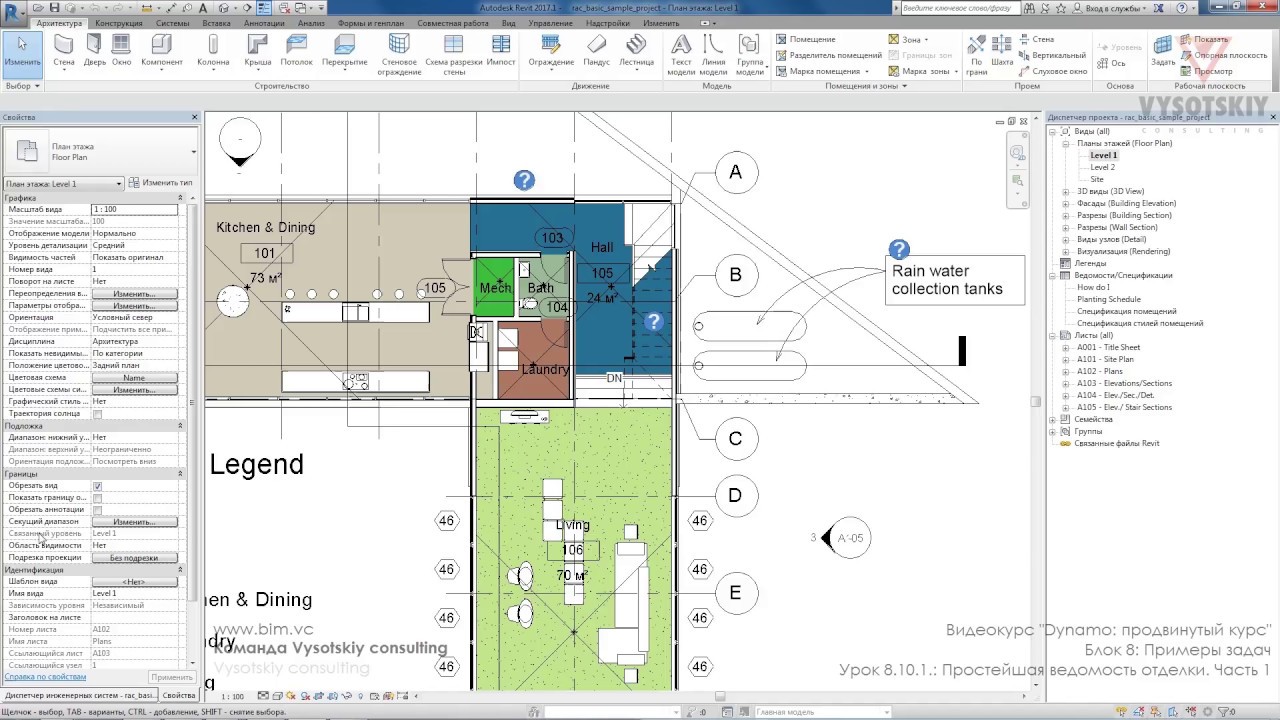The image size is (1280, 720).
Task: Open the План этажа: Level 1 dropdown
Action: coord(63,183)
